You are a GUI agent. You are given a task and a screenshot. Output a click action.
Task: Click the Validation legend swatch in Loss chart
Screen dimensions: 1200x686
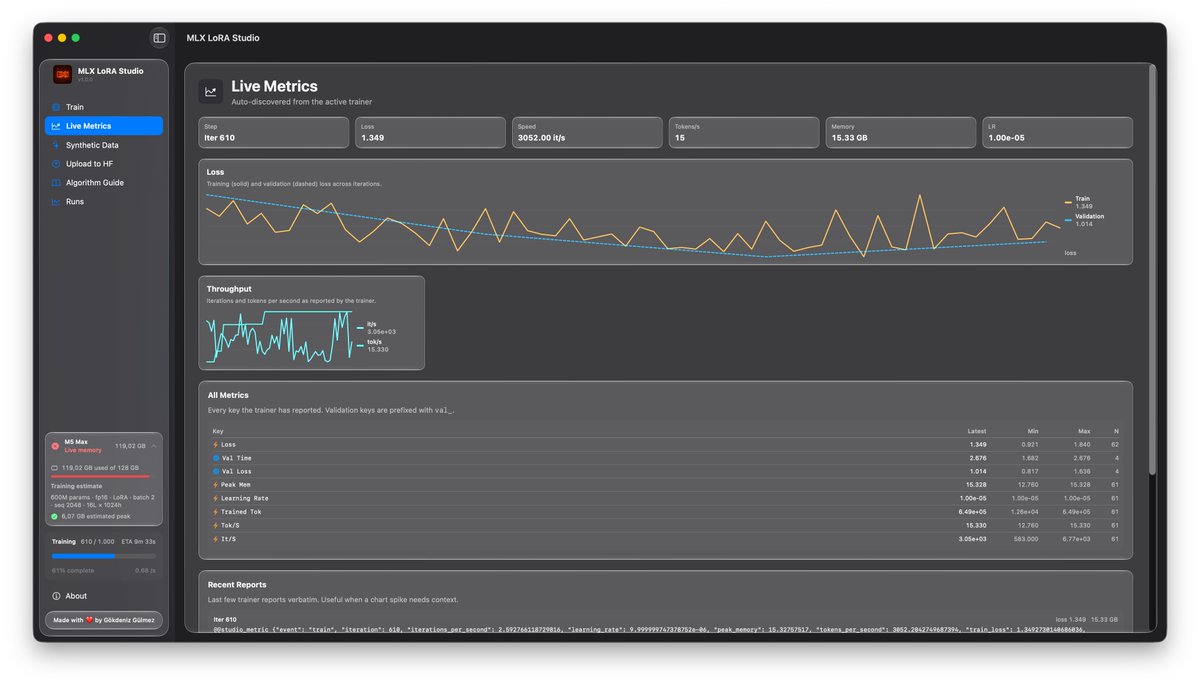1068,220
